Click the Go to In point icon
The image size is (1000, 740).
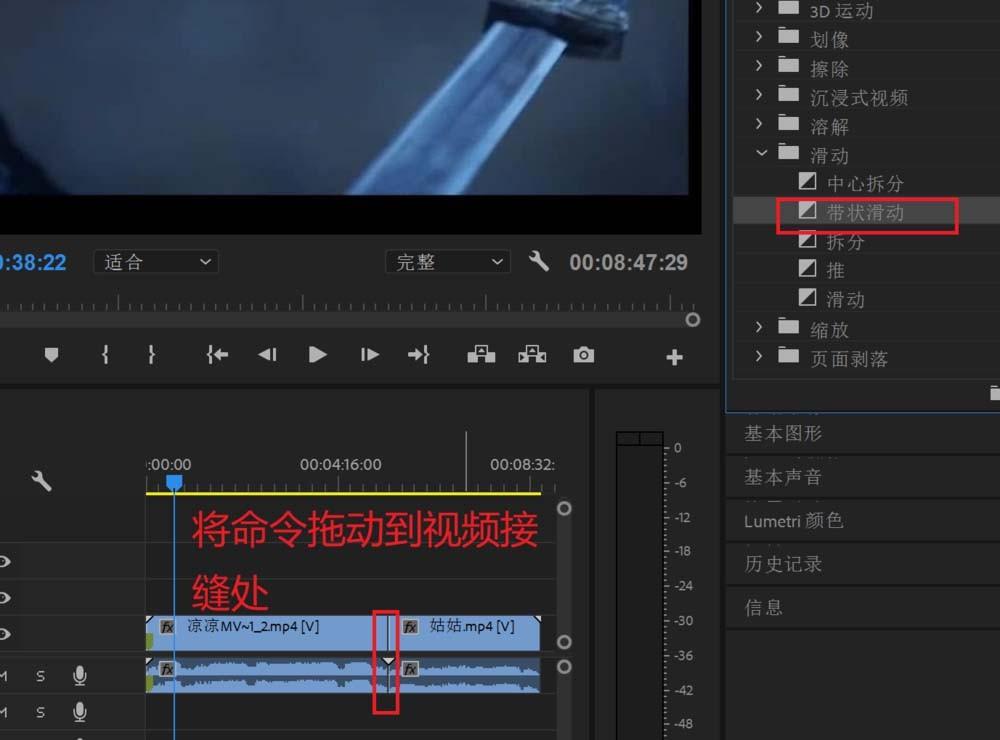tap(216, 354)
